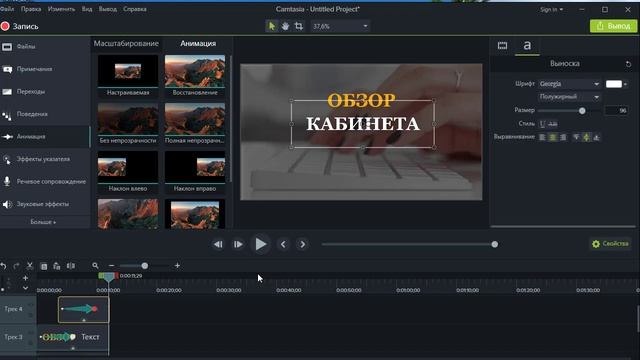The width and height of the screenshot is (640, 360).
Task: Activate the crop tool
Action: click(x=299, y=26)
